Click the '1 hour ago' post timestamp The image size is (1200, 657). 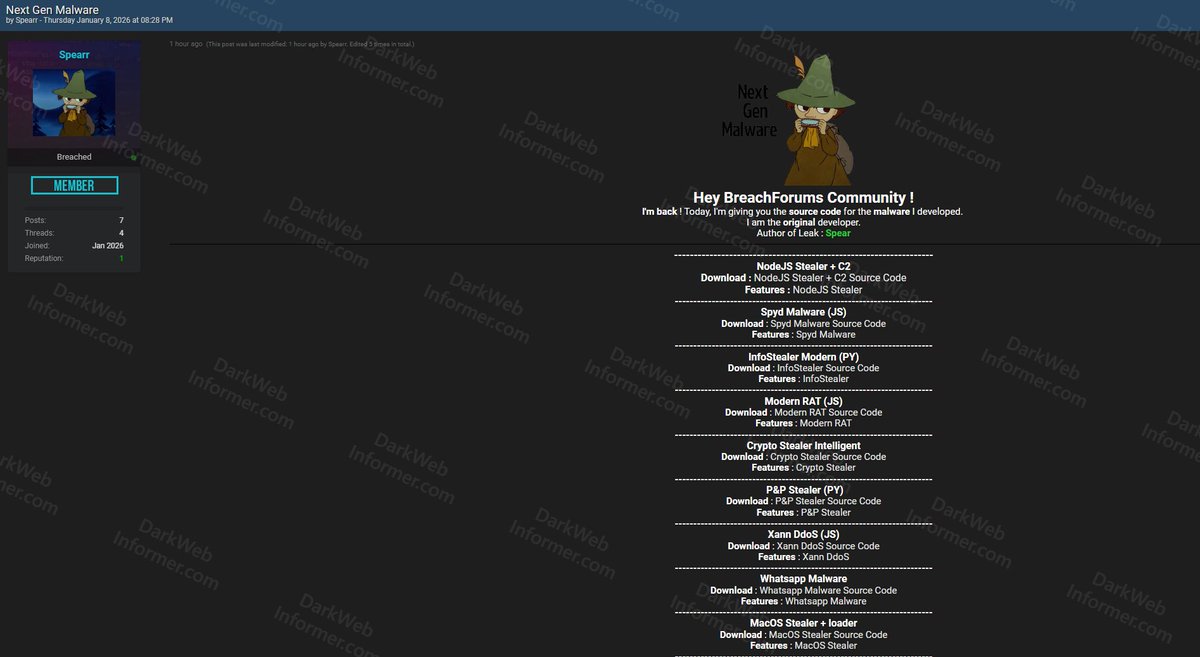point(186,44)
